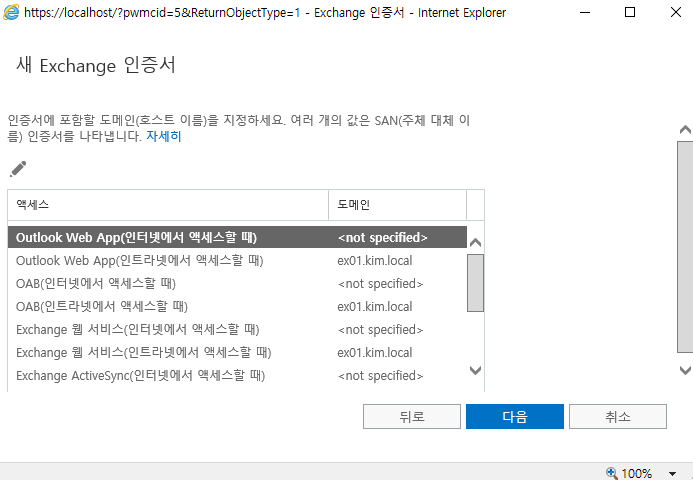This screenshot has height=480, width=693.
Task: Click the domain list scroll up arrow
Action: coord(476,242)
